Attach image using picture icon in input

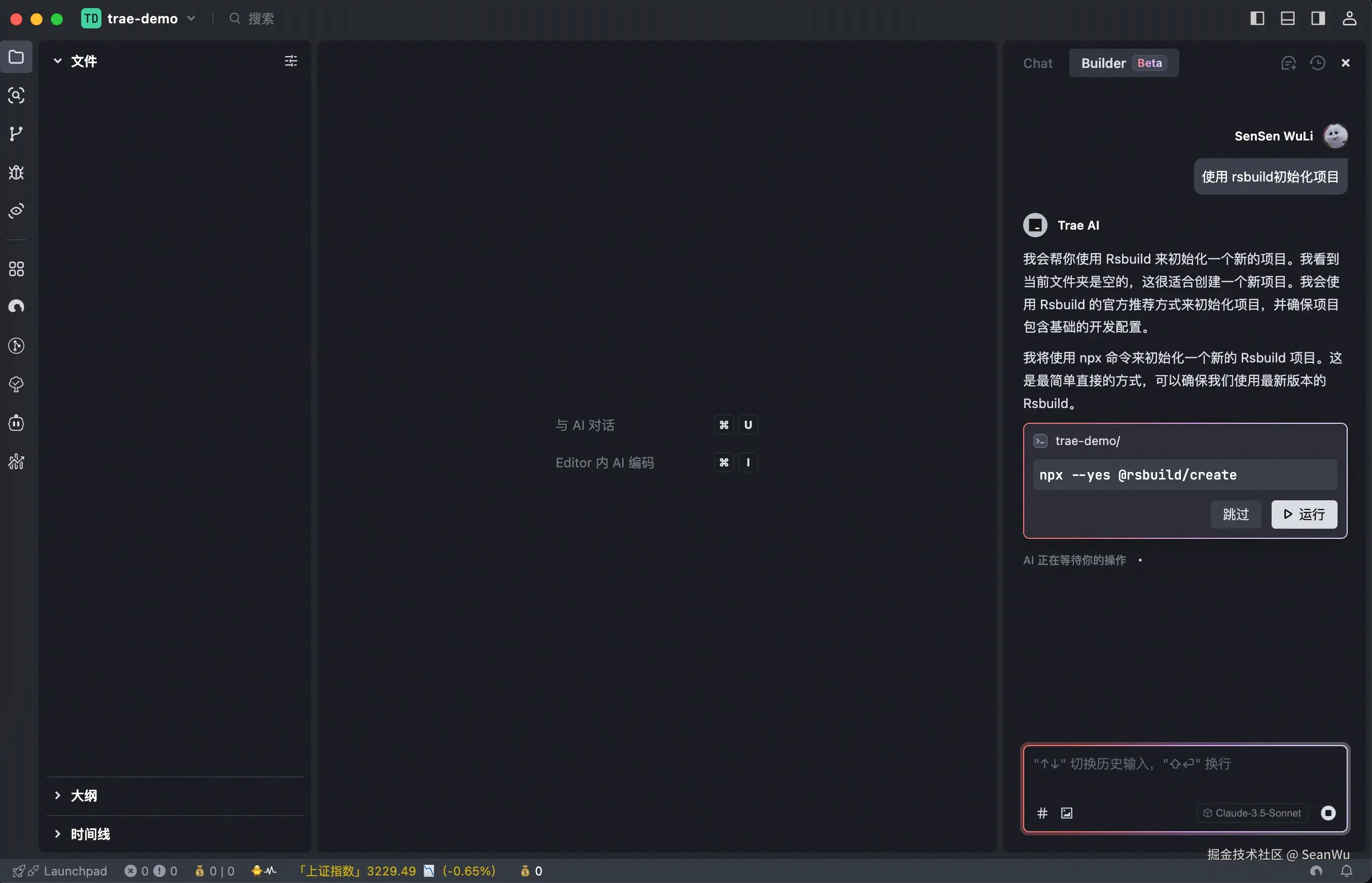pyautogui.click(x=1066, y=813)
